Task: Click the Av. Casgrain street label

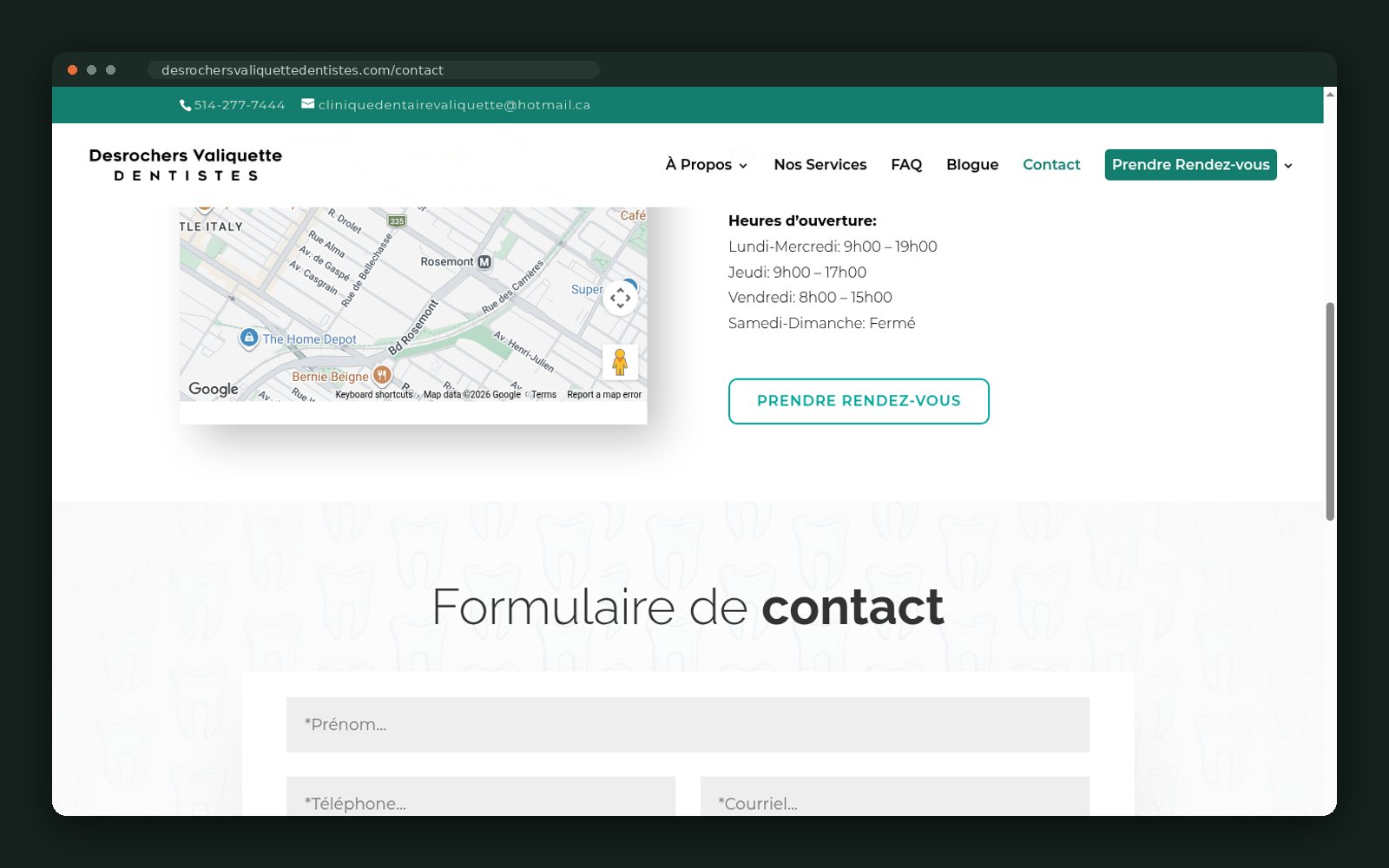Action: [x=313, y=277]
